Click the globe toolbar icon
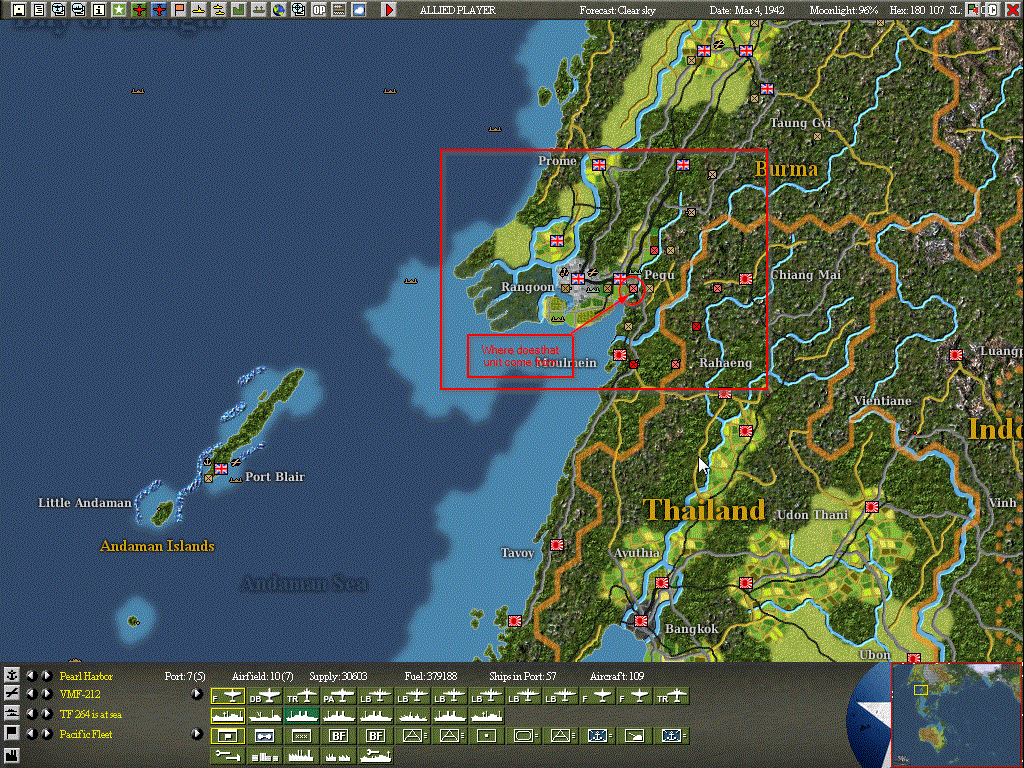 pos(279,10)
